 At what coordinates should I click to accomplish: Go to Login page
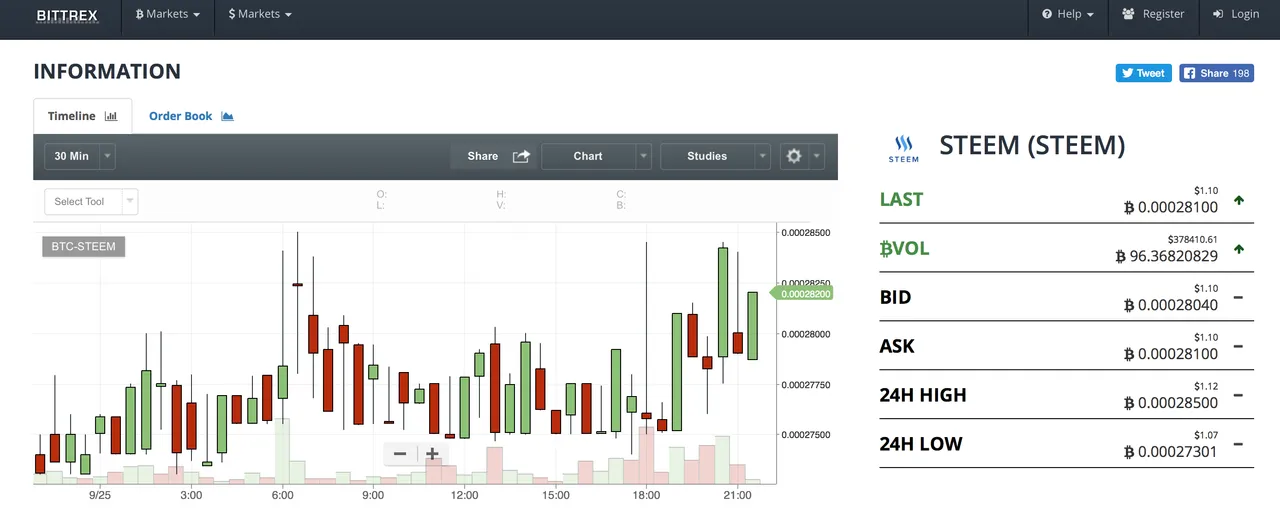point(1236,14)
